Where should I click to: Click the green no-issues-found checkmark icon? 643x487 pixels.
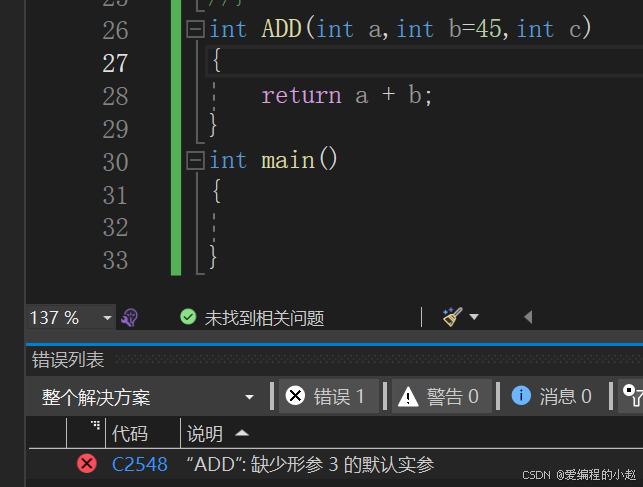tap(188, 317)
